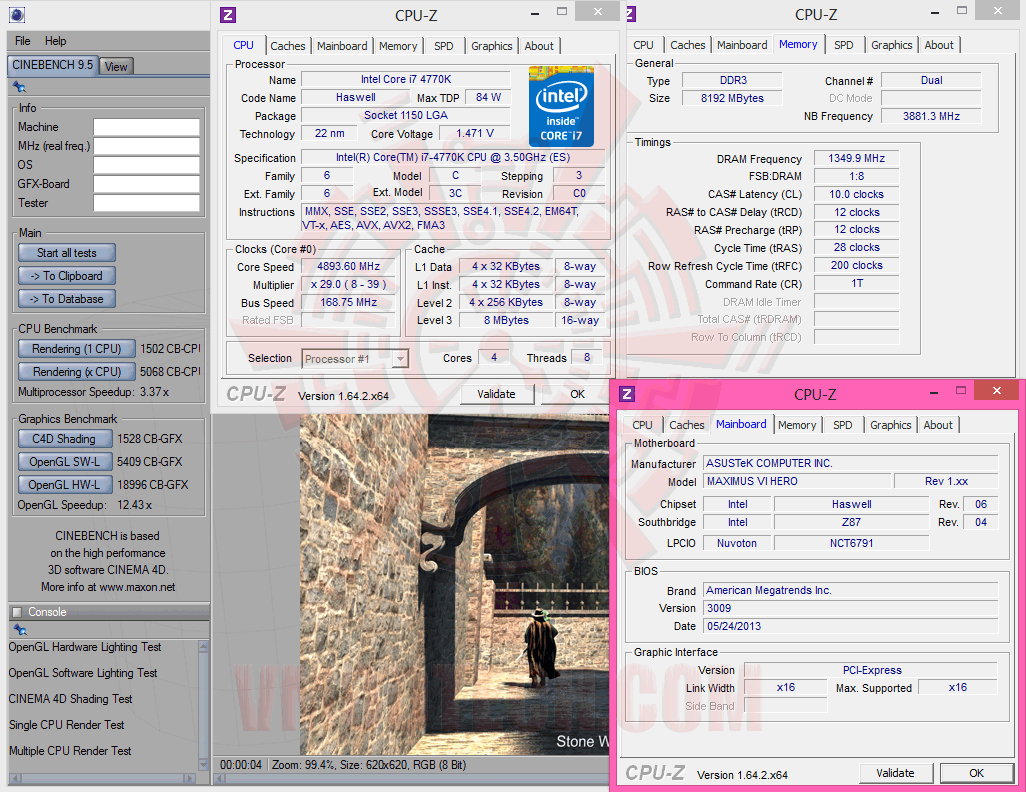Click 'More info at www.maxon.net' text

tap(108, 587)
